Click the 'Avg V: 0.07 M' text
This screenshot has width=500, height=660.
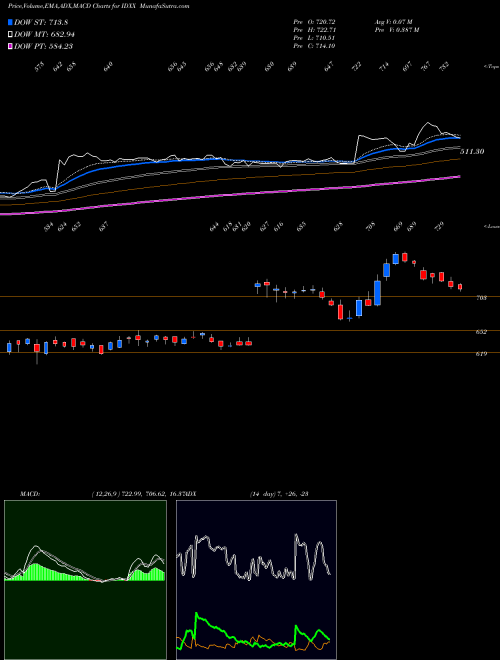(x=394, y=21)
